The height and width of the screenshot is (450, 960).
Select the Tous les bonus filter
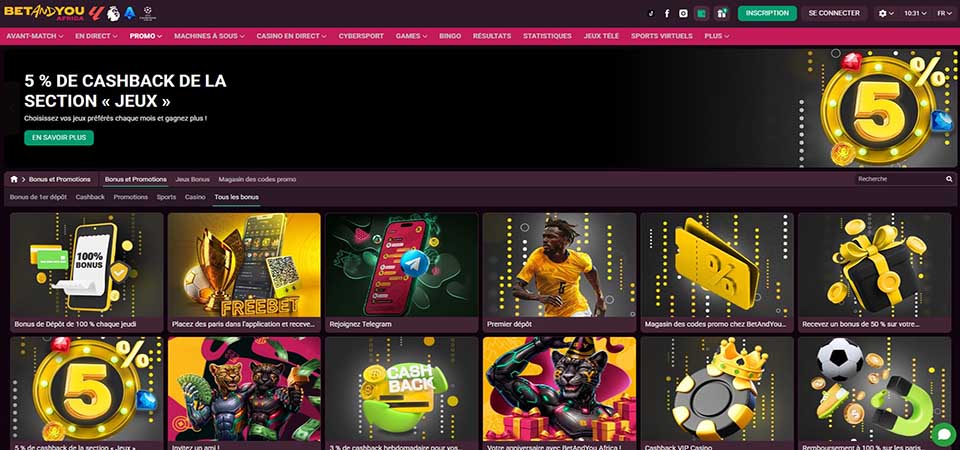point(236,197)
